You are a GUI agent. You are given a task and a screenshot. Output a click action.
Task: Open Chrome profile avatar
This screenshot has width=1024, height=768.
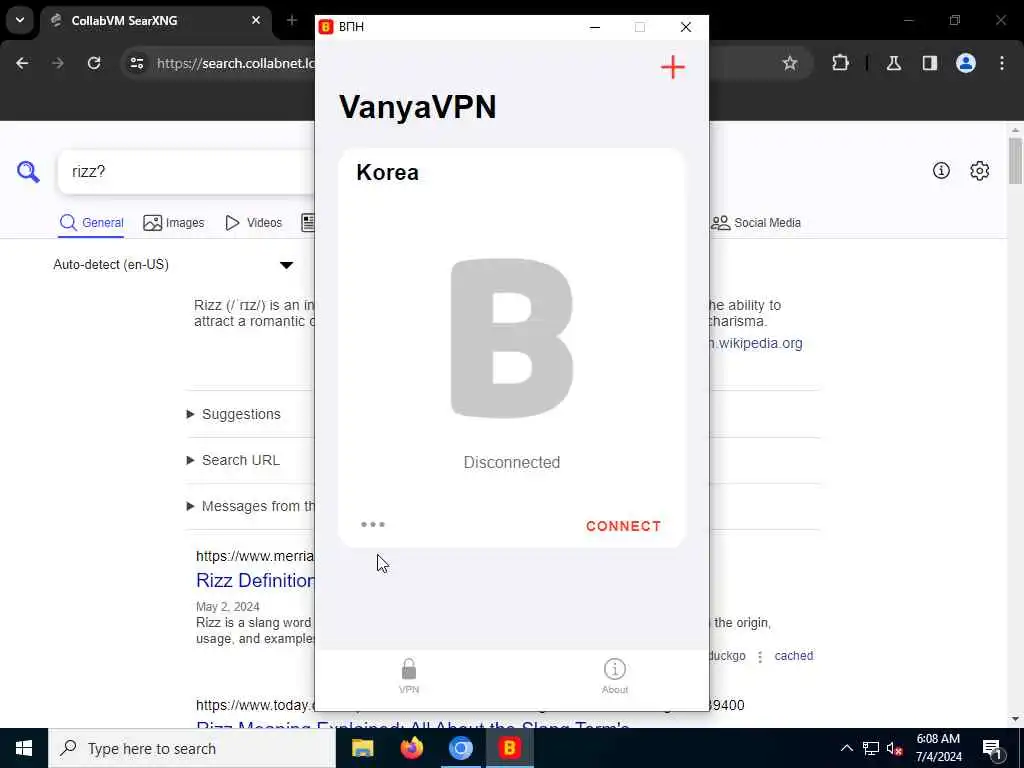point(966,63)
